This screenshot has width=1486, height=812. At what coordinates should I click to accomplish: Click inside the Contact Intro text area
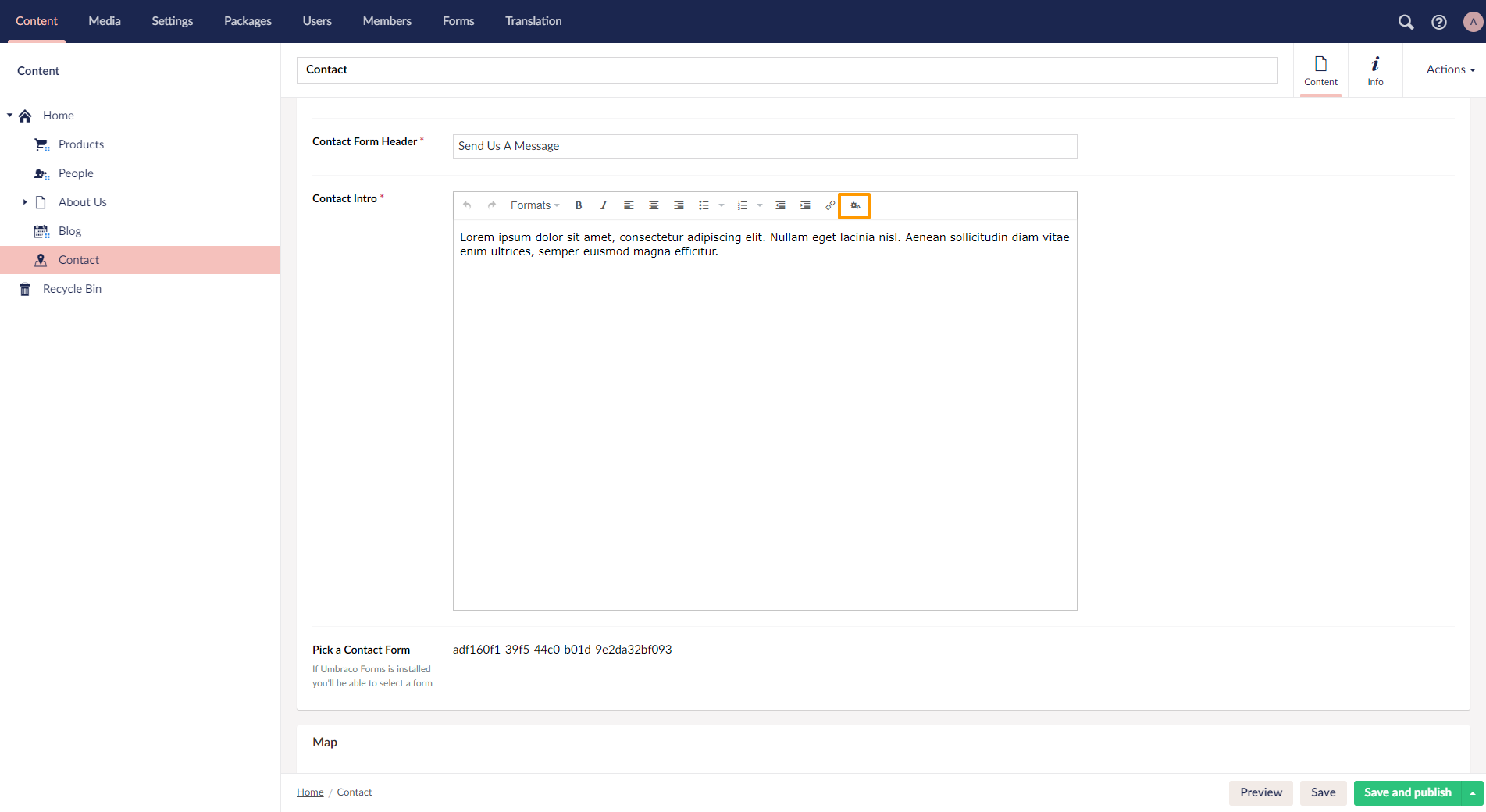pyautogui.click(x=765, y=415)
